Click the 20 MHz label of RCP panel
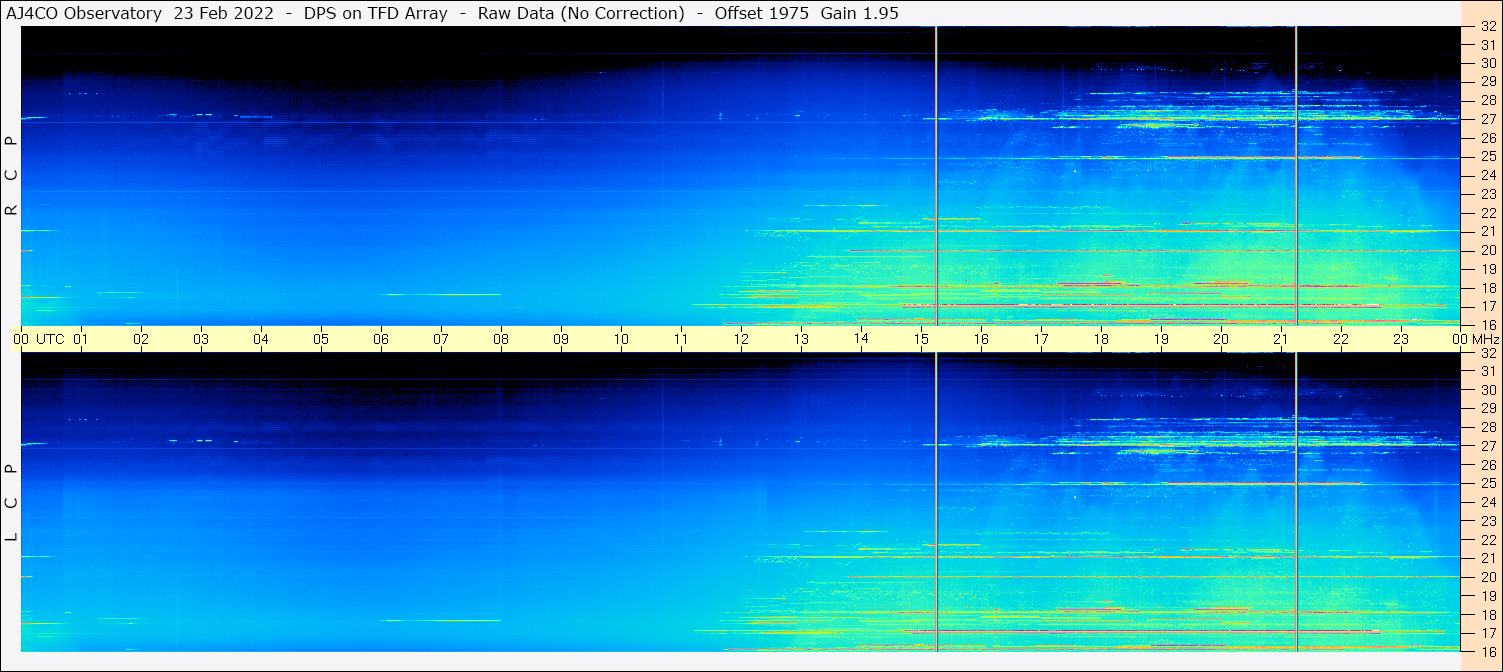 pyautogui.click(x=1488, y=250)
